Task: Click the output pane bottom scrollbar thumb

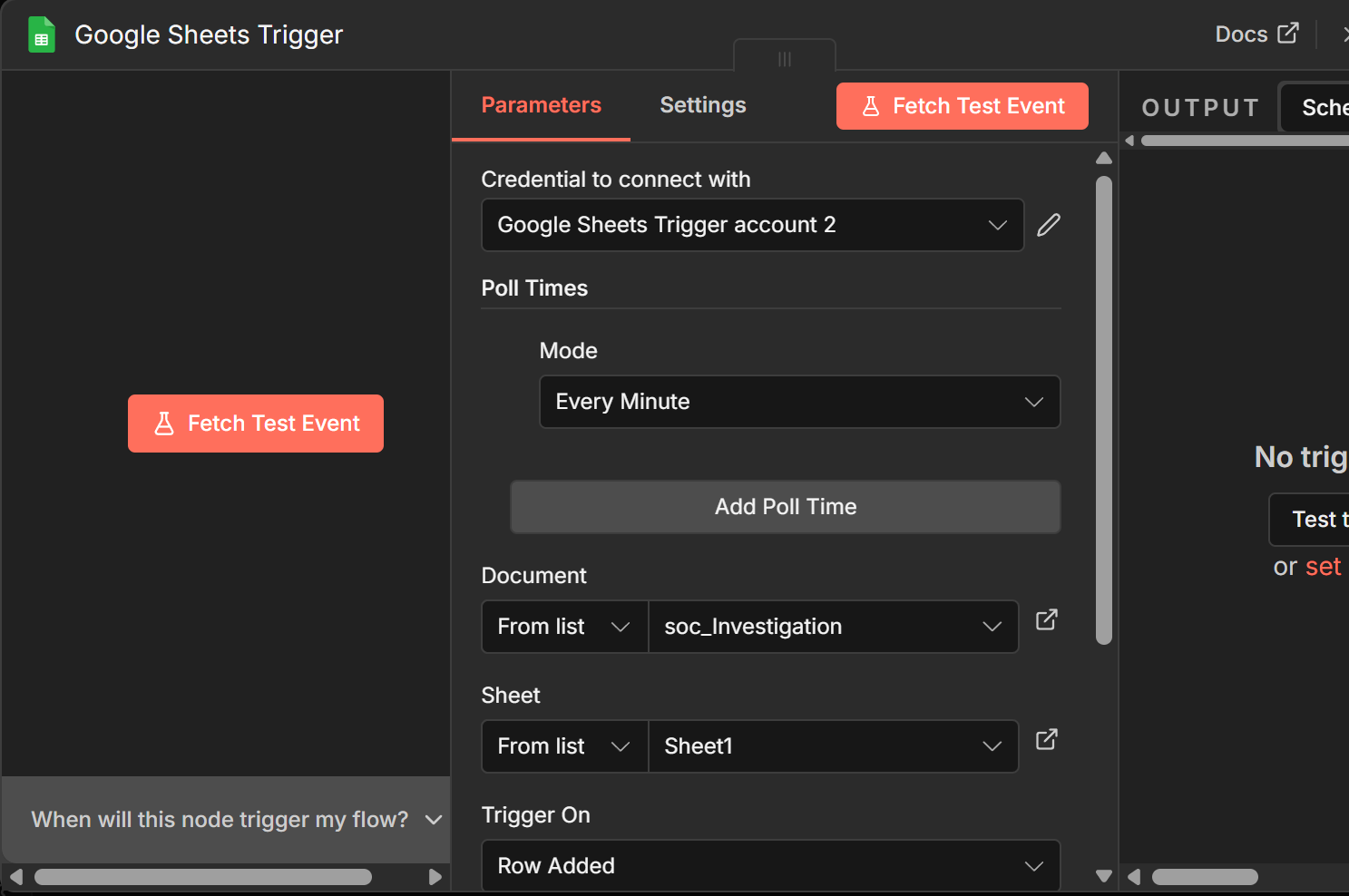Action: 1205,877
